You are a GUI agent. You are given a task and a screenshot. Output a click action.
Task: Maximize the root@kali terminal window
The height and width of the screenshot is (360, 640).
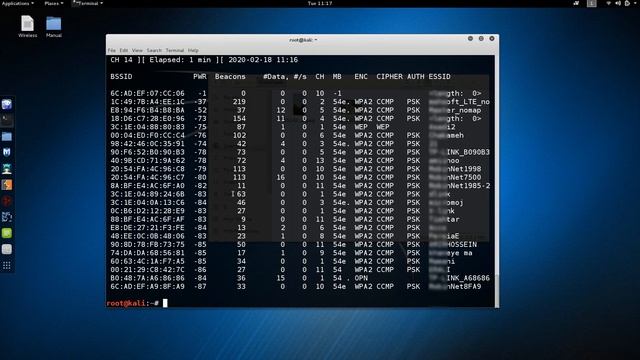[481, 38]
